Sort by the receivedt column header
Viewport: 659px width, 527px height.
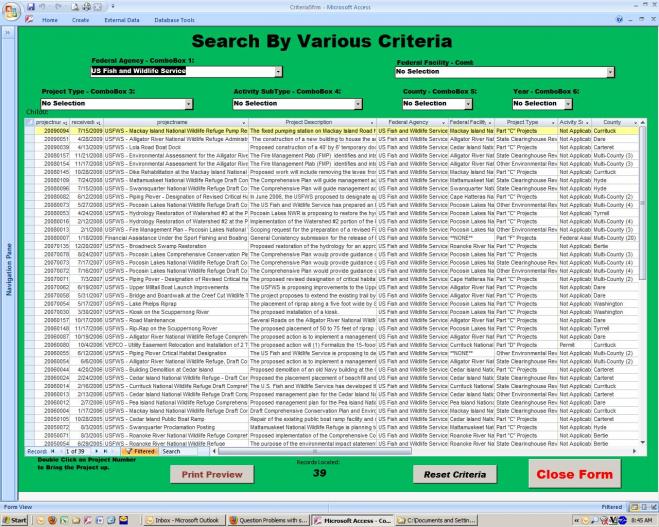[86, 122]
